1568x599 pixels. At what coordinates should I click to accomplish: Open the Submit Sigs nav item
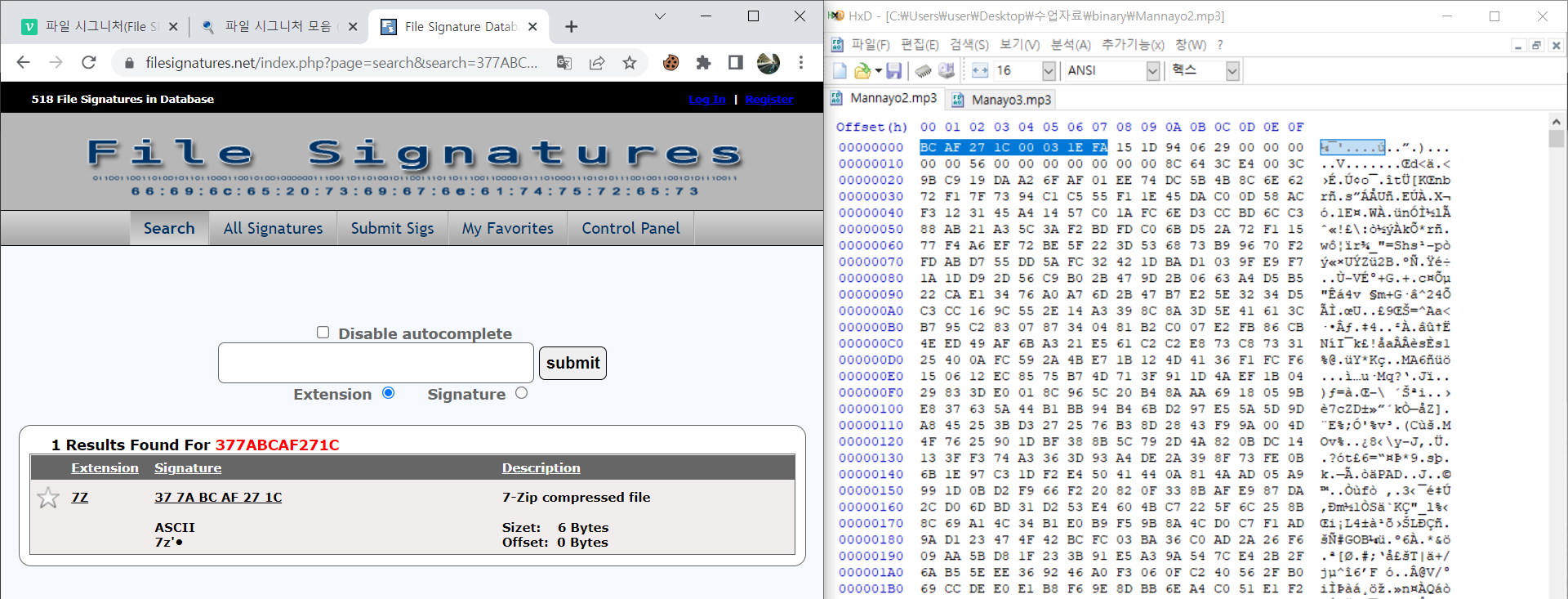393,228
